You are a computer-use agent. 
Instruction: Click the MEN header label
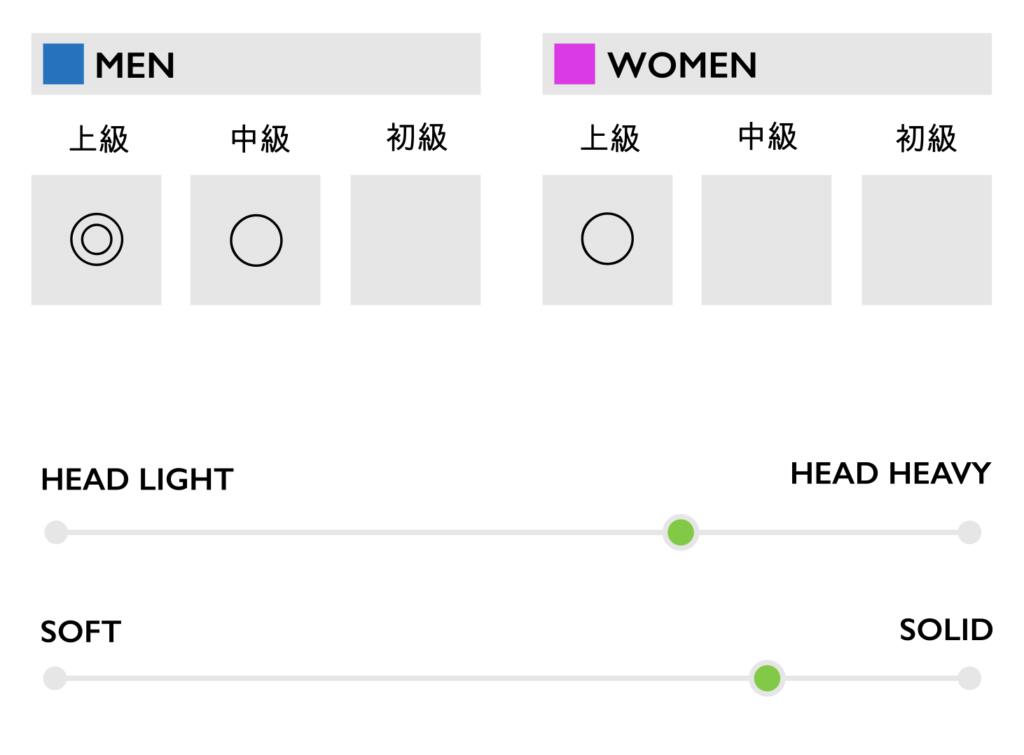135,66
